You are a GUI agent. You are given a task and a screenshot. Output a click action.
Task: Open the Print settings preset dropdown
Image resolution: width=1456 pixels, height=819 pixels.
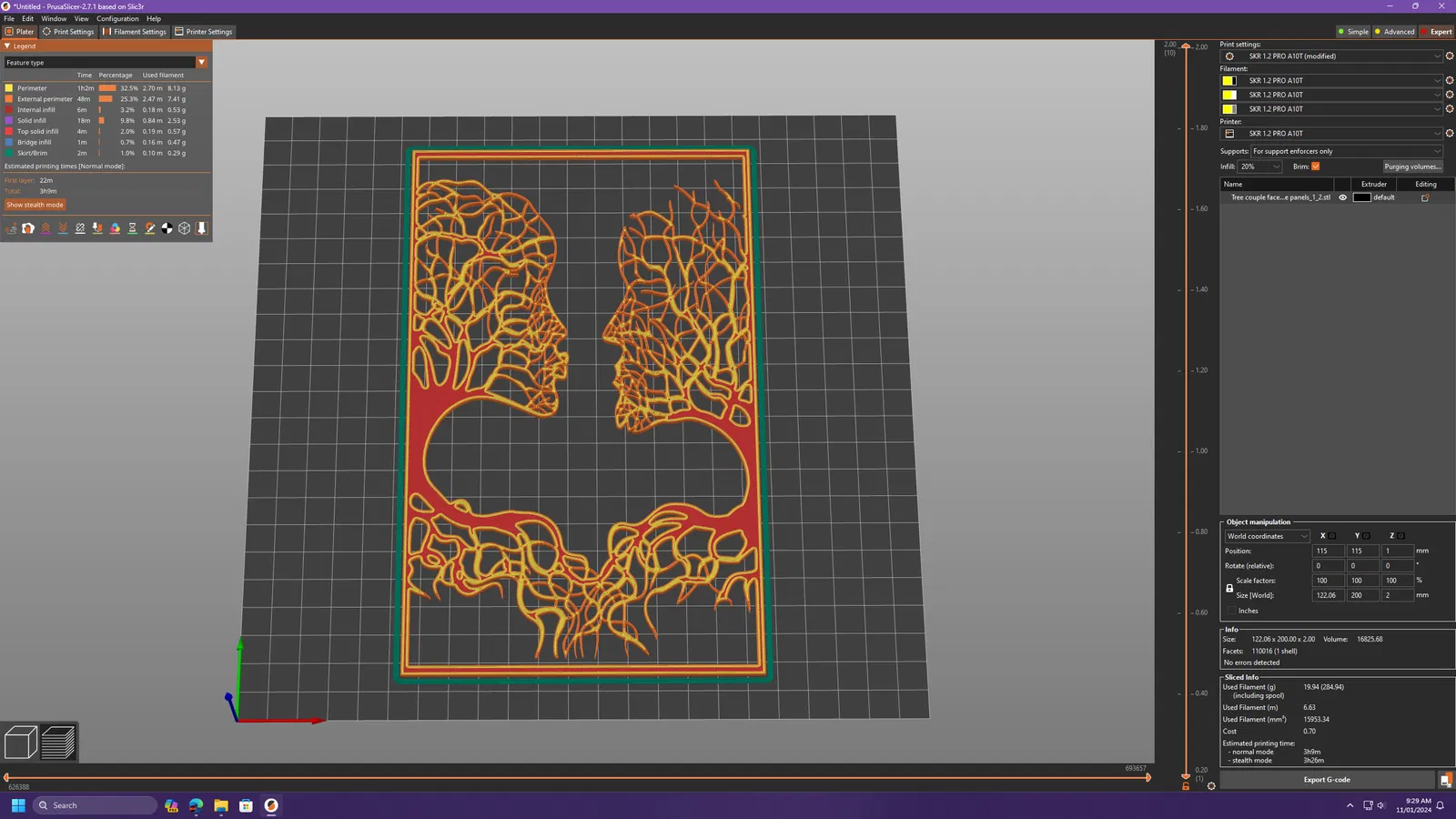(x=1332, y=56)
